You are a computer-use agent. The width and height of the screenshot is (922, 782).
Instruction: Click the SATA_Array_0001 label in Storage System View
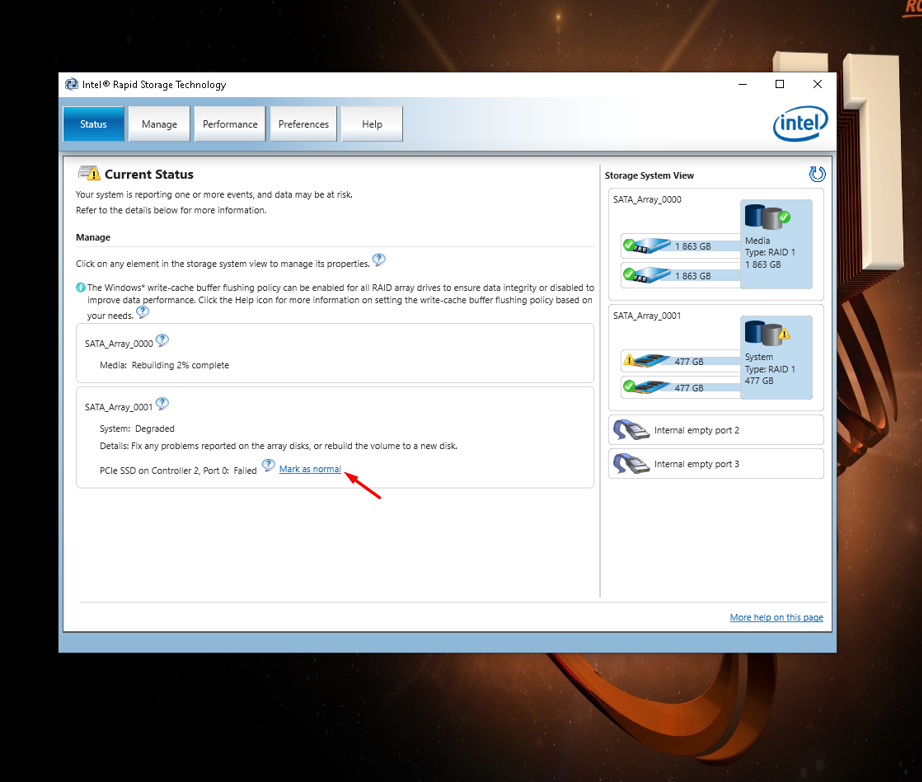pyautogui.click(x=647, y=316)
